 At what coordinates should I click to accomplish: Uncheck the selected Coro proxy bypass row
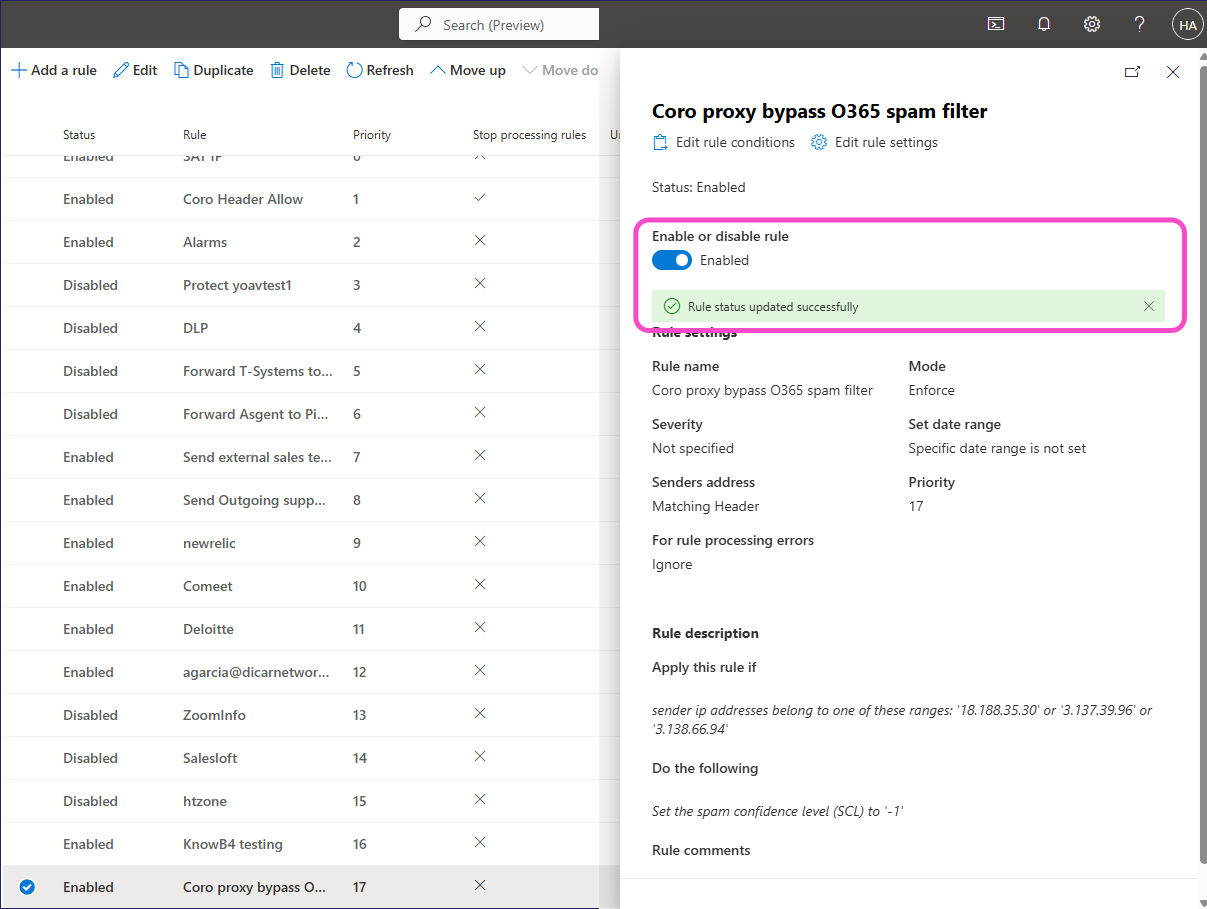[x=27, y=887]
